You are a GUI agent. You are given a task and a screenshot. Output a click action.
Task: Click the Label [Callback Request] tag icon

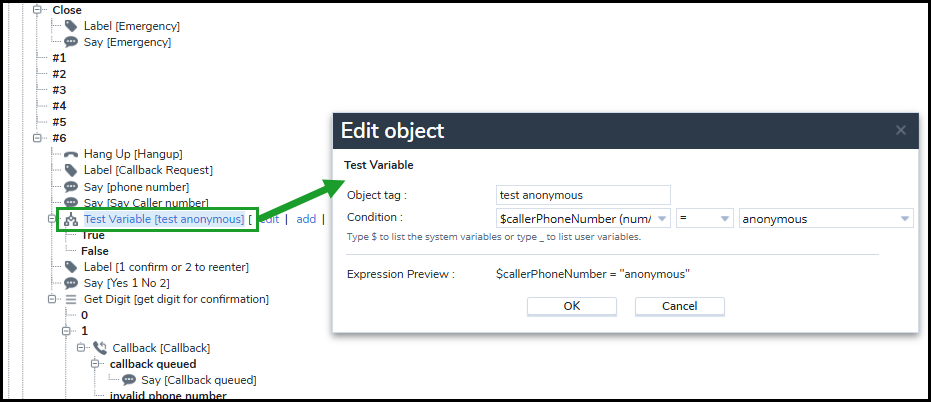71,170
